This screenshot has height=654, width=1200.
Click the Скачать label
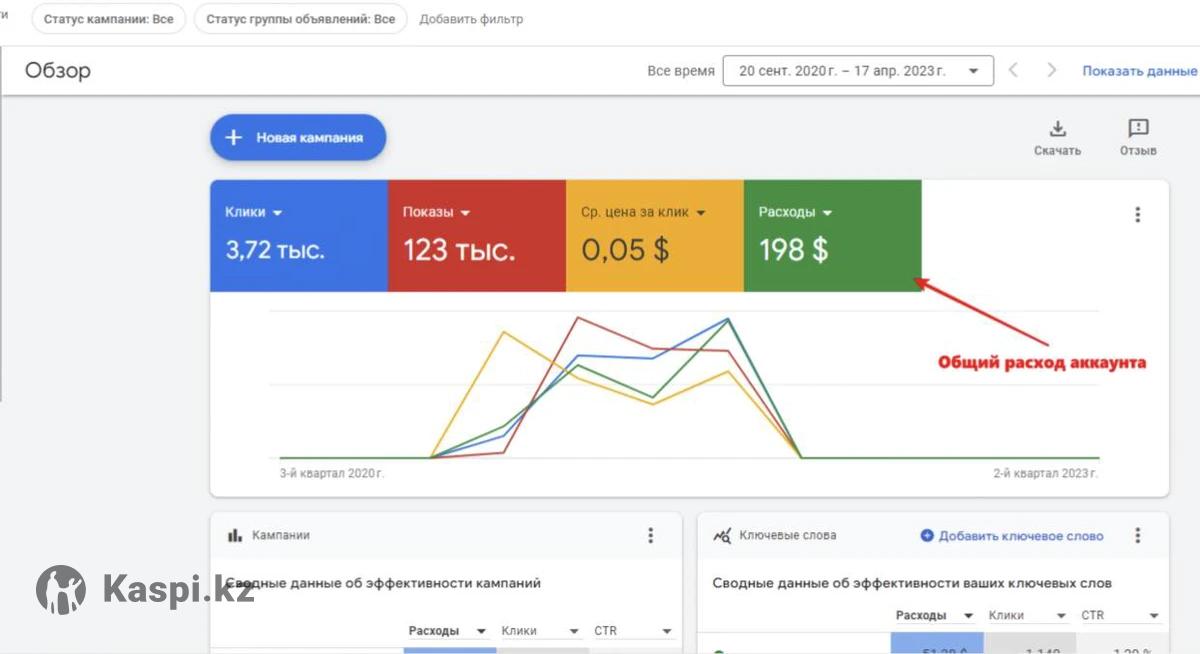point(1057,151)
